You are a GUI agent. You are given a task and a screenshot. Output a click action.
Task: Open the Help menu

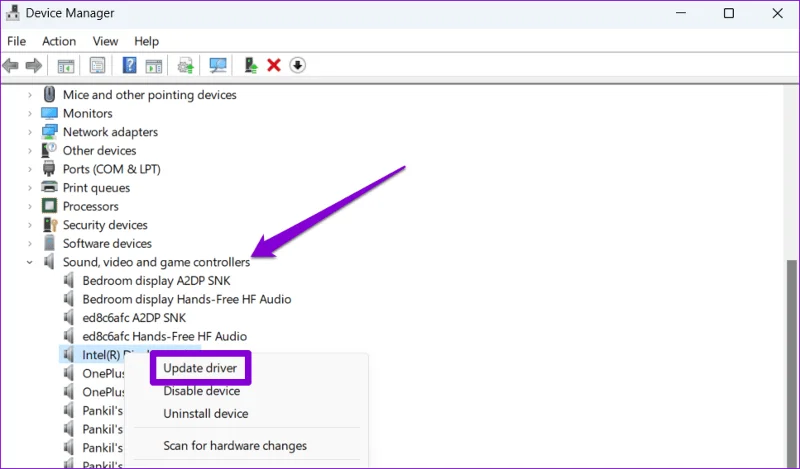pos(146,41)
